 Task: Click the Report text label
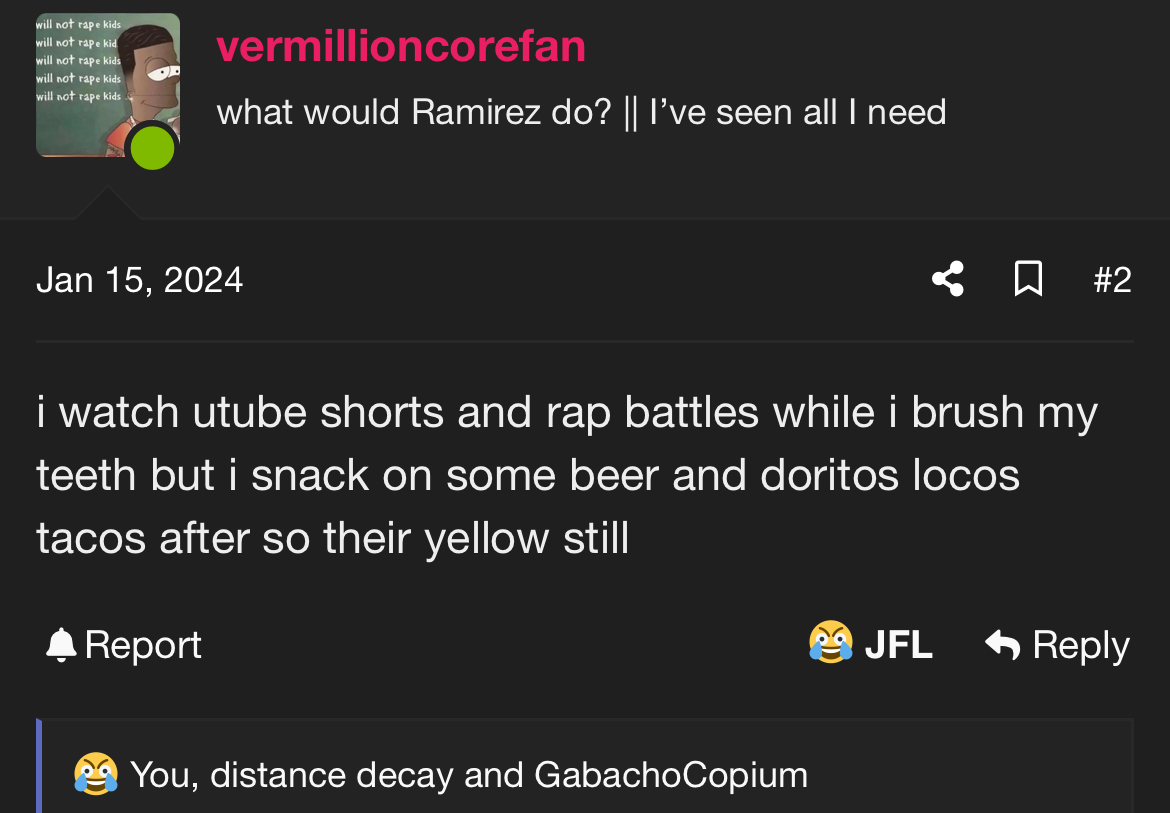[143, 645]
